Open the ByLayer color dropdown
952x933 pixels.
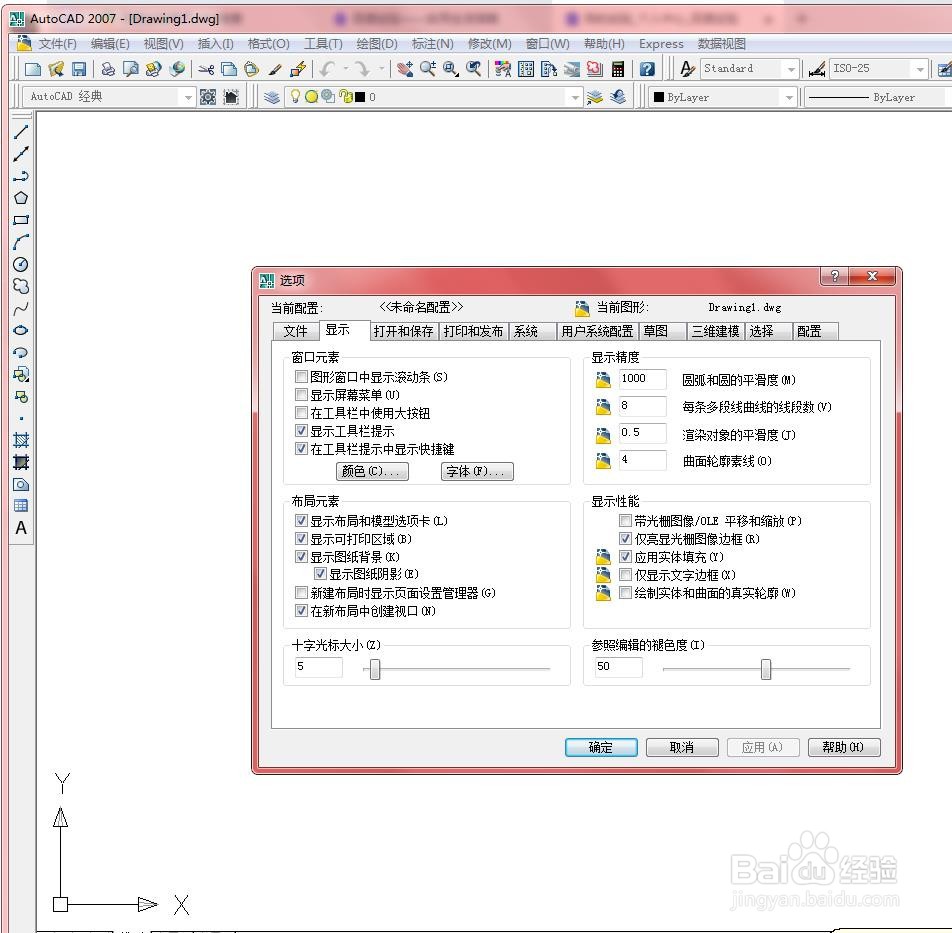click(x=789, y=97)
